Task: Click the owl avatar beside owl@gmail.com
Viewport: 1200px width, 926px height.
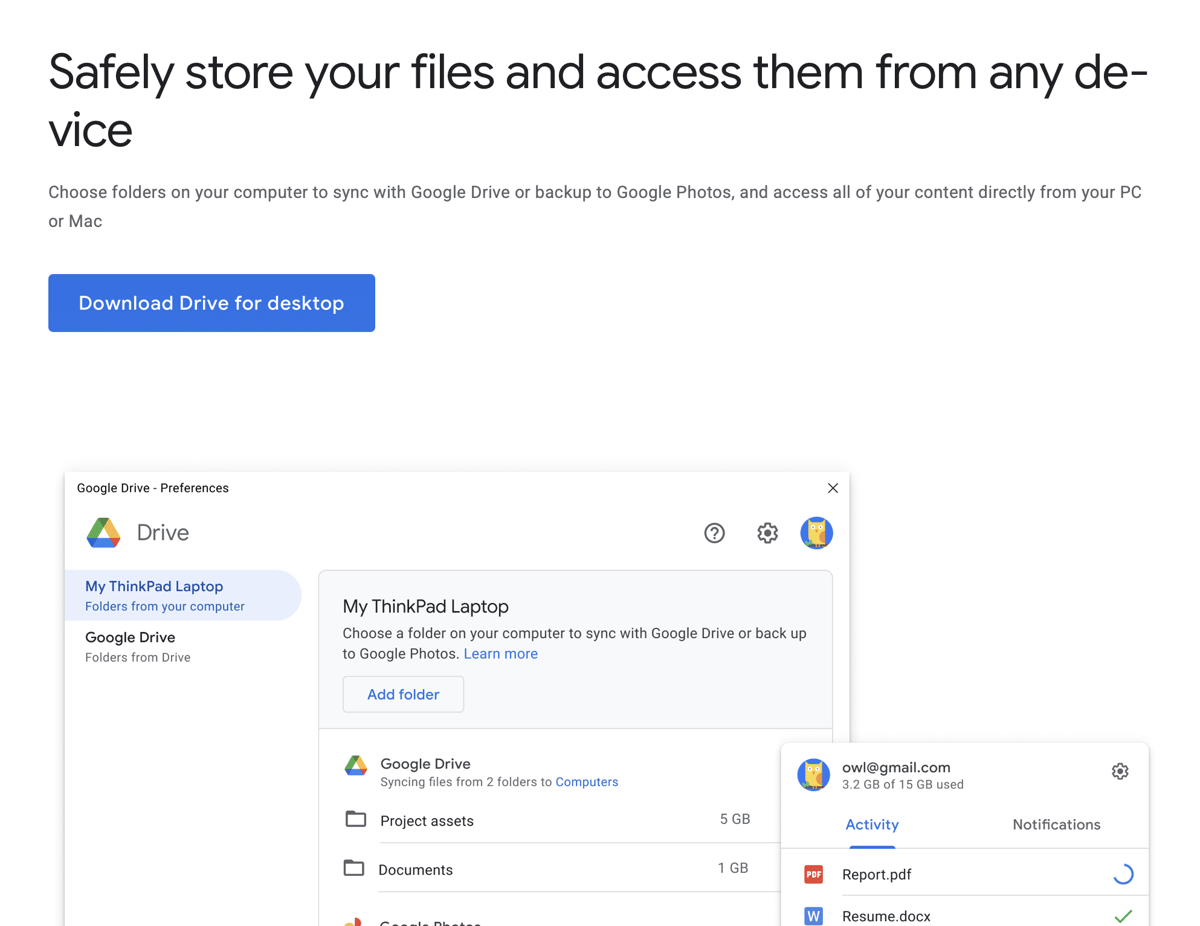Action: (x=814, y=775)
